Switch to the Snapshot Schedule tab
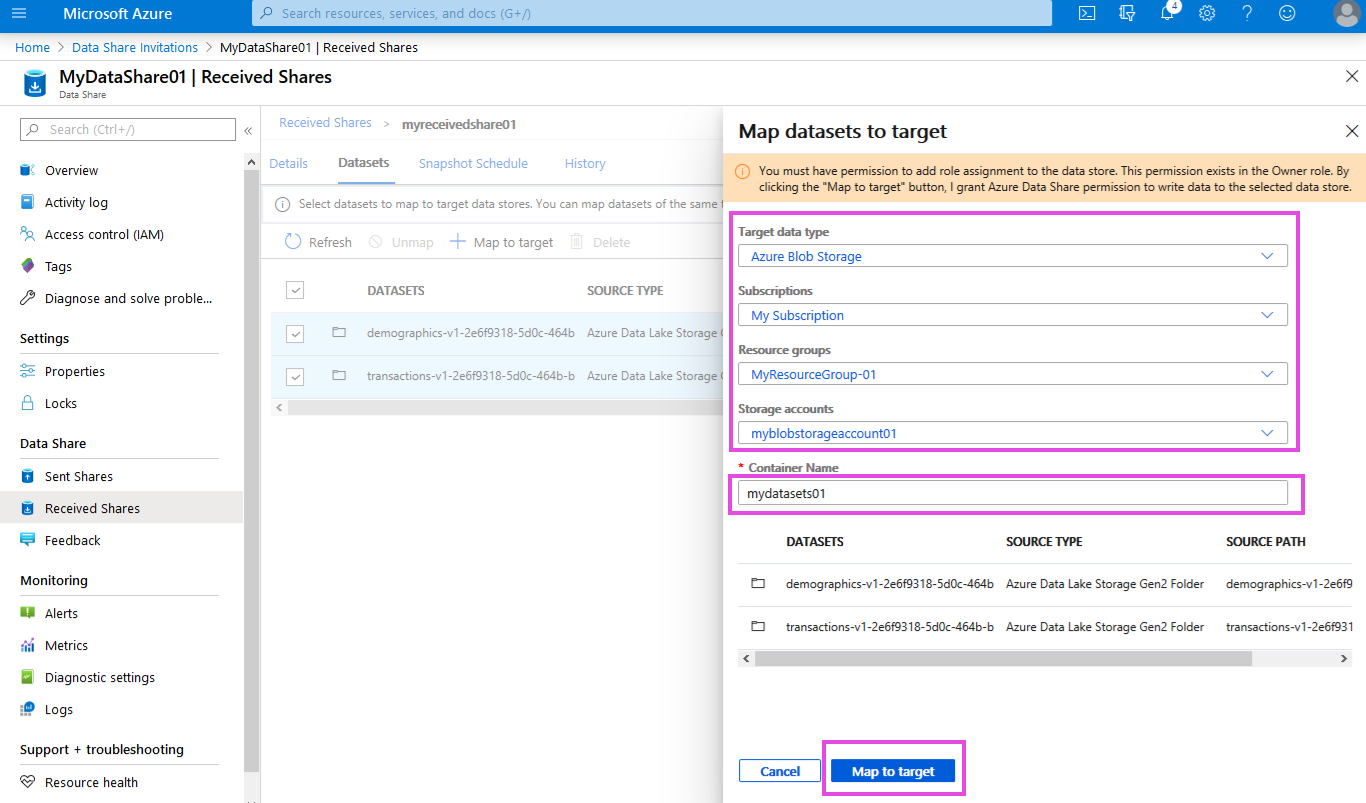1366x803 pixels. tap(473, 163)
